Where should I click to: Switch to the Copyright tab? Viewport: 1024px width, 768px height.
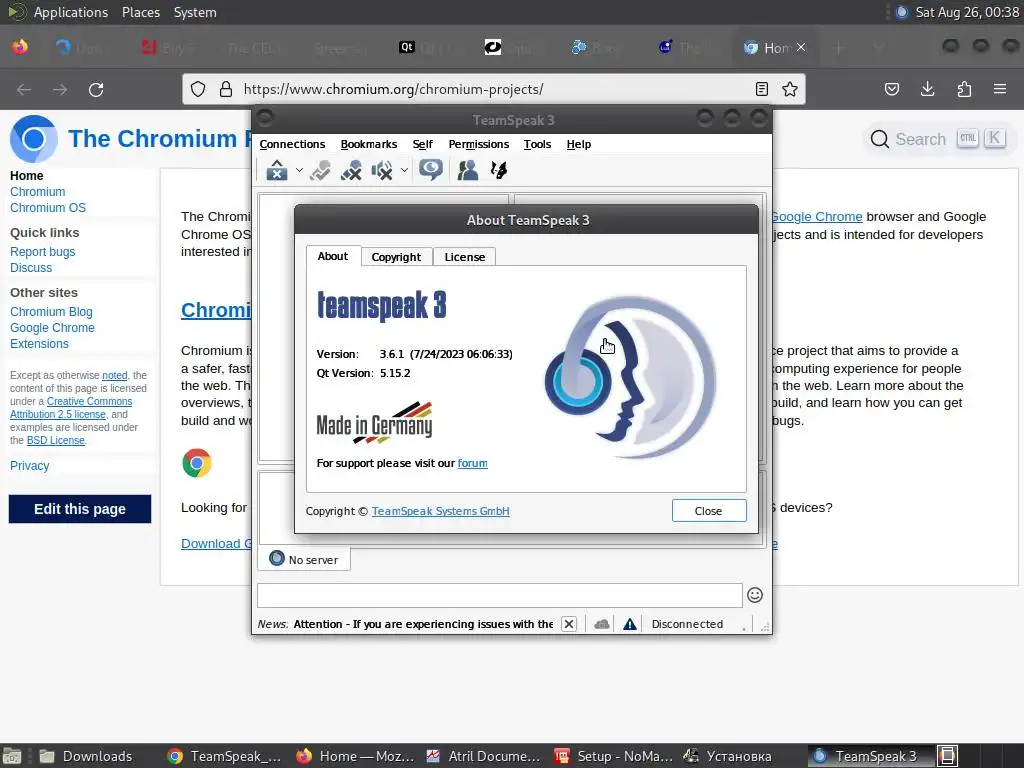396,257
